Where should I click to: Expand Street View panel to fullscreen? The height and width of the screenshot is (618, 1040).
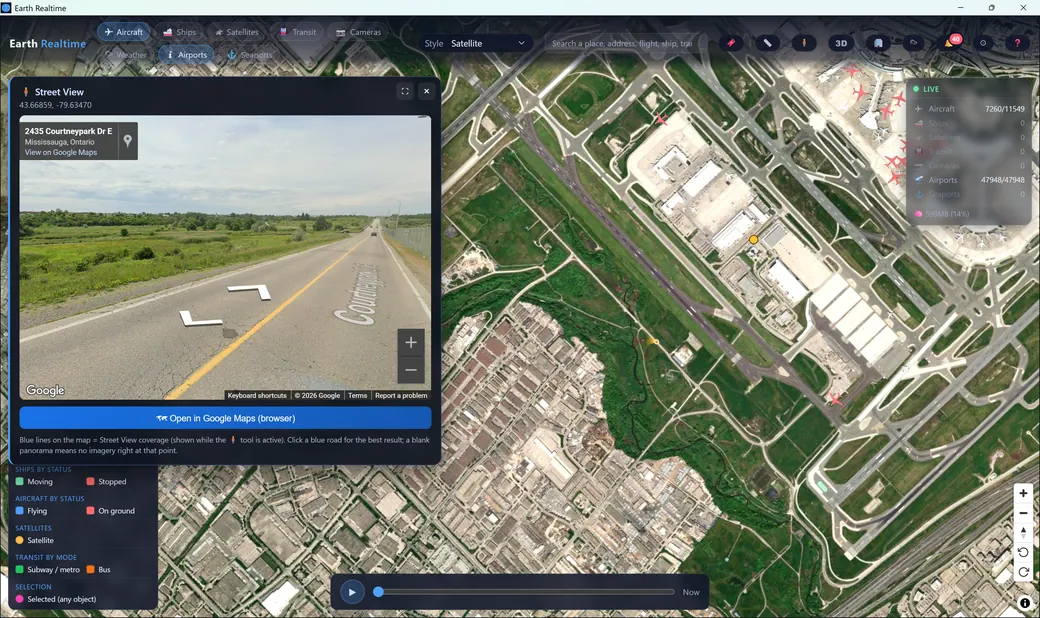click(x=405, y=92)
